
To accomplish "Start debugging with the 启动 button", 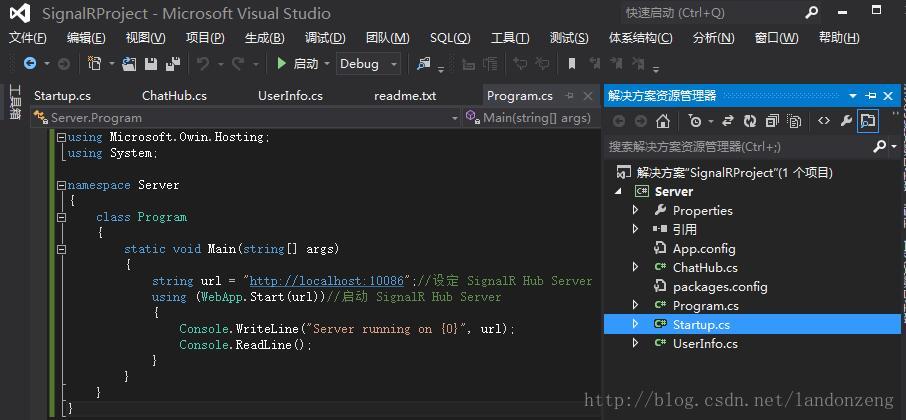I will 297,64.
